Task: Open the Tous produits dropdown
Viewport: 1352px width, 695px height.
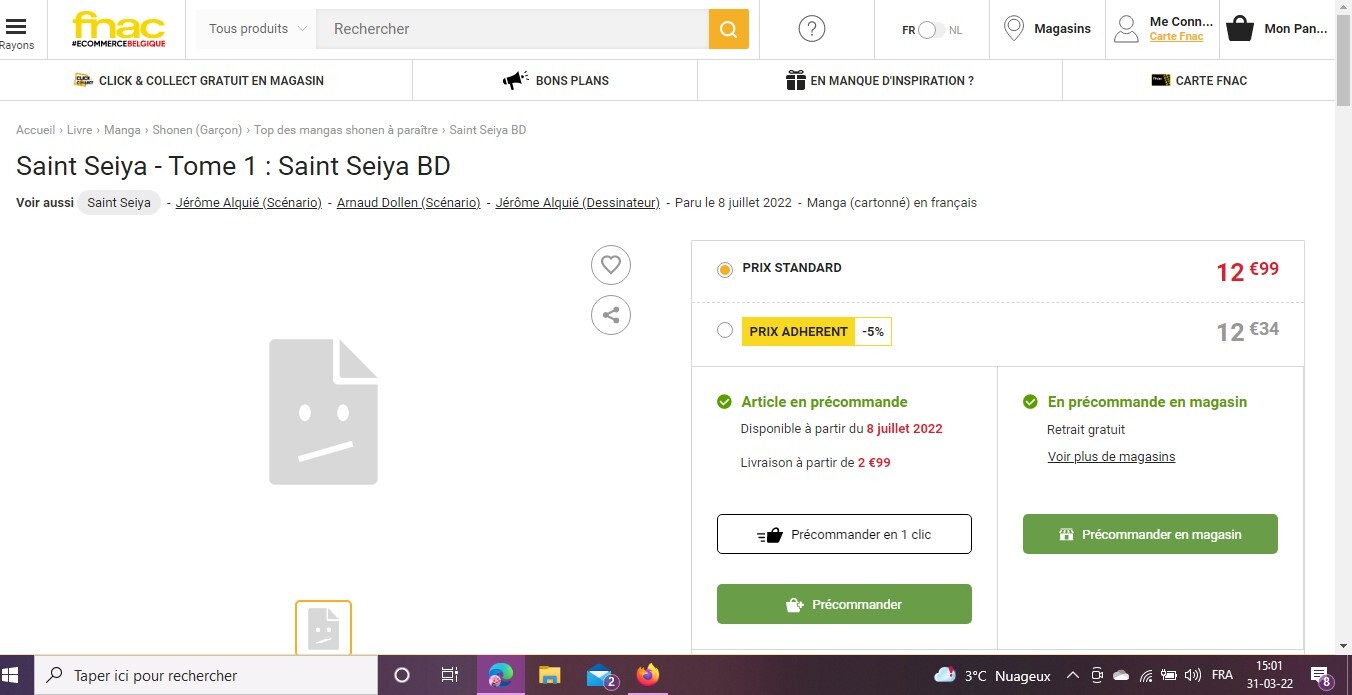Action: 257,29
